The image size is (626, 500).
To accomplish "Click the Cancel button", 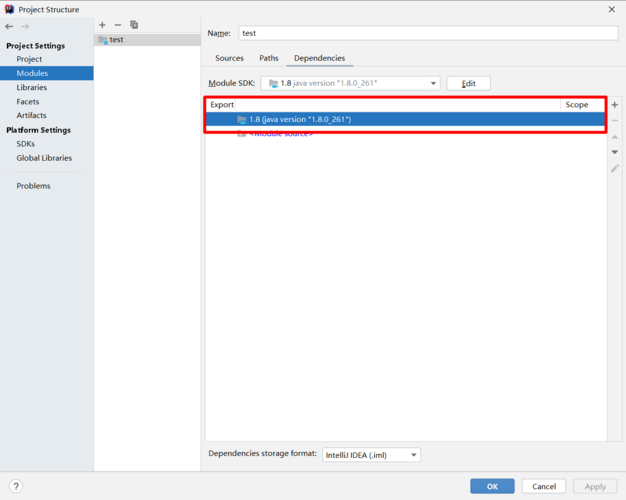I will [x=544, y=486].
